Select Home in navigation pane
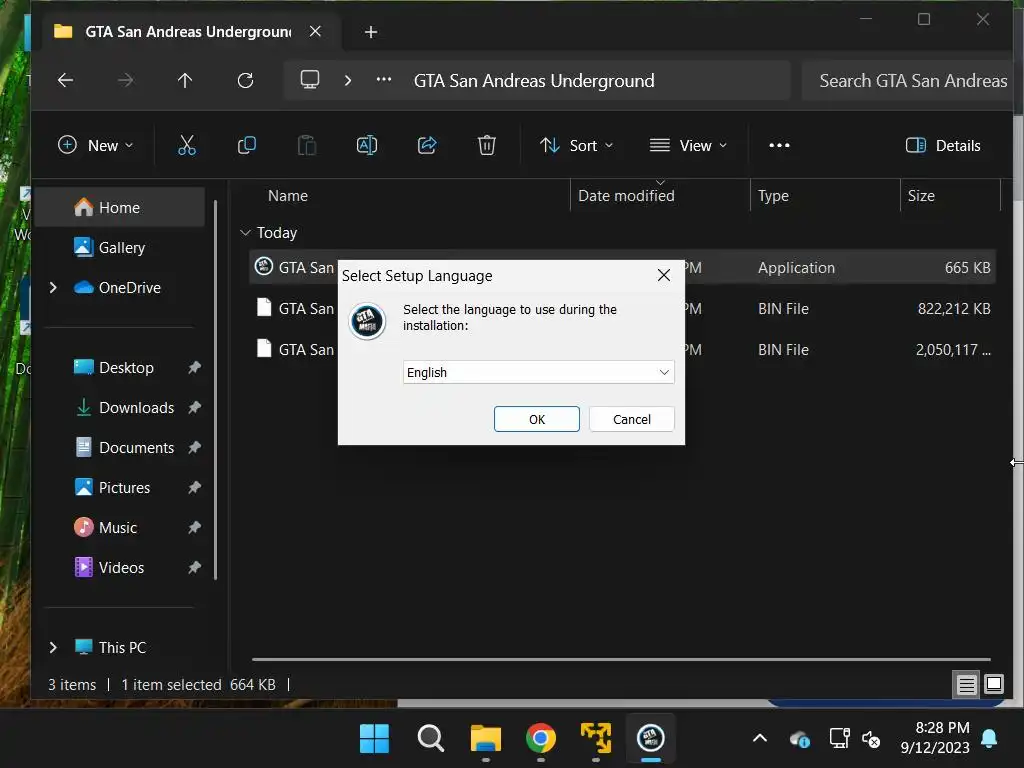Image resolution: width=1024 pixels, height=768 pixels. [119, 208]
